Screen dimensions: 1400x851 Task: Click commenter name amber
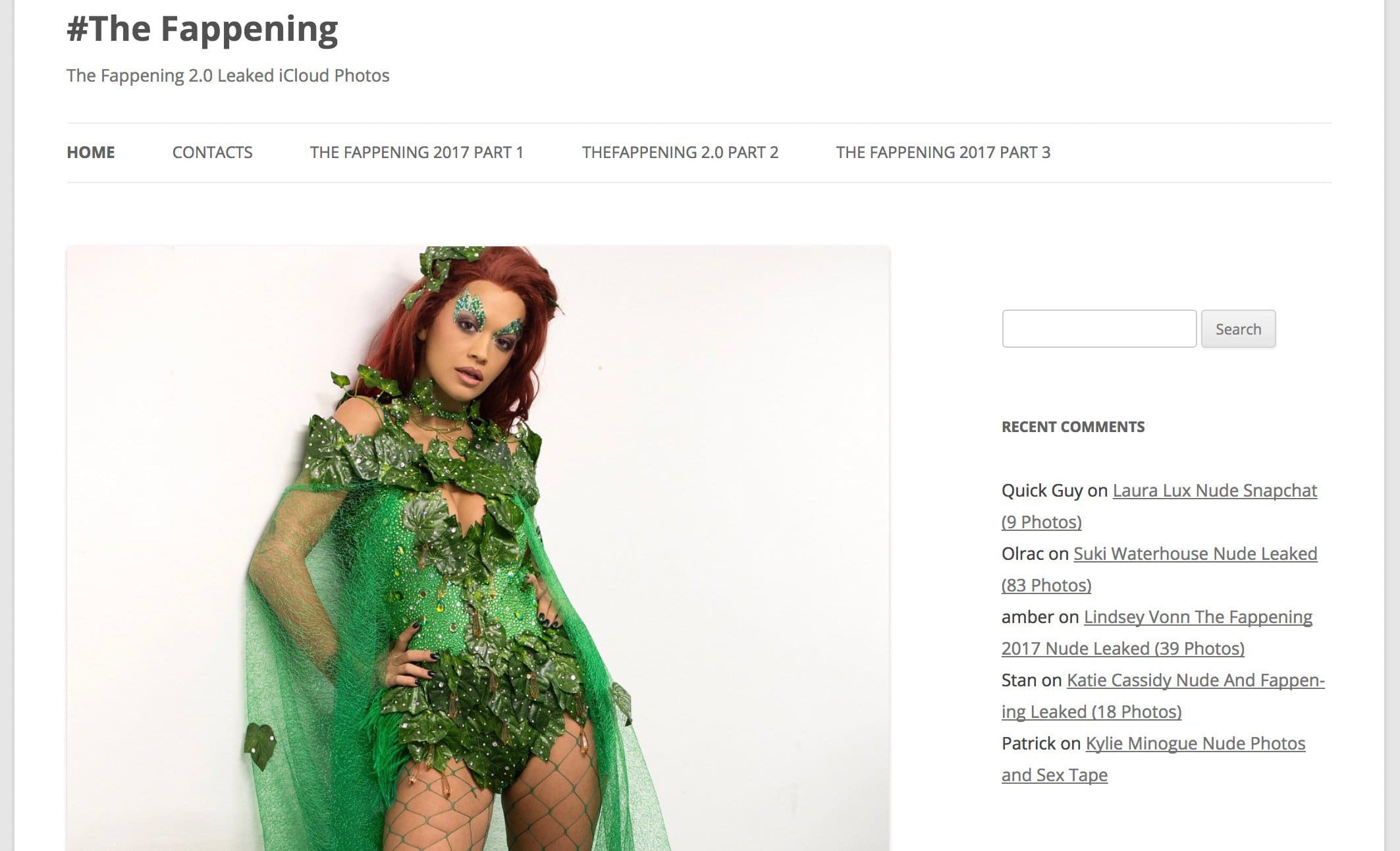tap(1027, 617)
